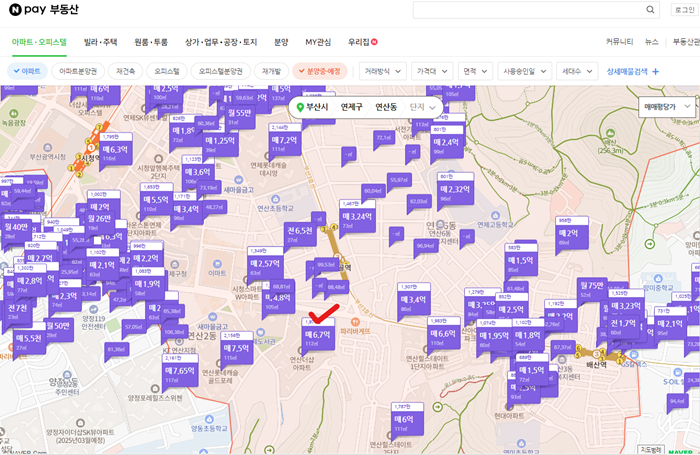Open 상세매물검색 detailed search
The image size is (700, 455).
[627, 71]
